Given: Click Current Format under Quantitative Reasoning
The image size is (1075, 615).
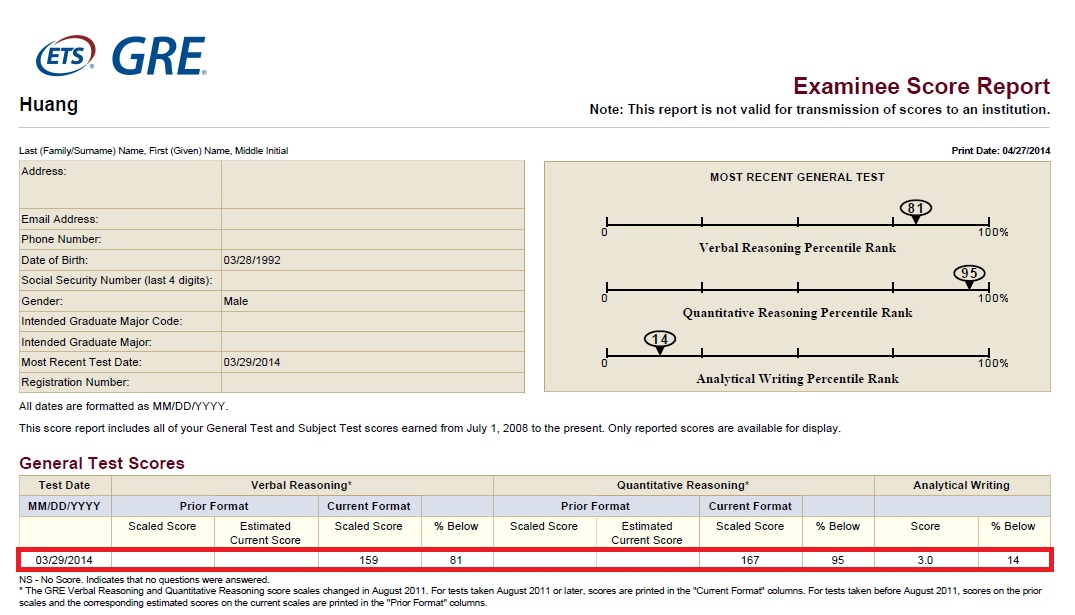Looking at the screenshot, I should pyautogui.click(x=750, y=506).
